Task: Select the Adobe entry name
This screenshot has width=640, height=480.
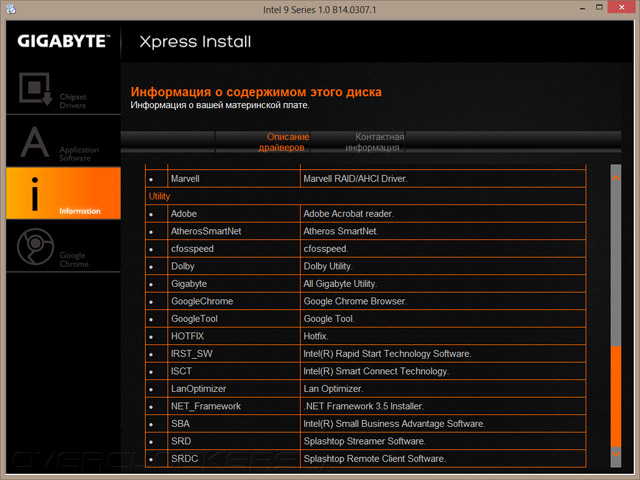Action: coord(184,214)
